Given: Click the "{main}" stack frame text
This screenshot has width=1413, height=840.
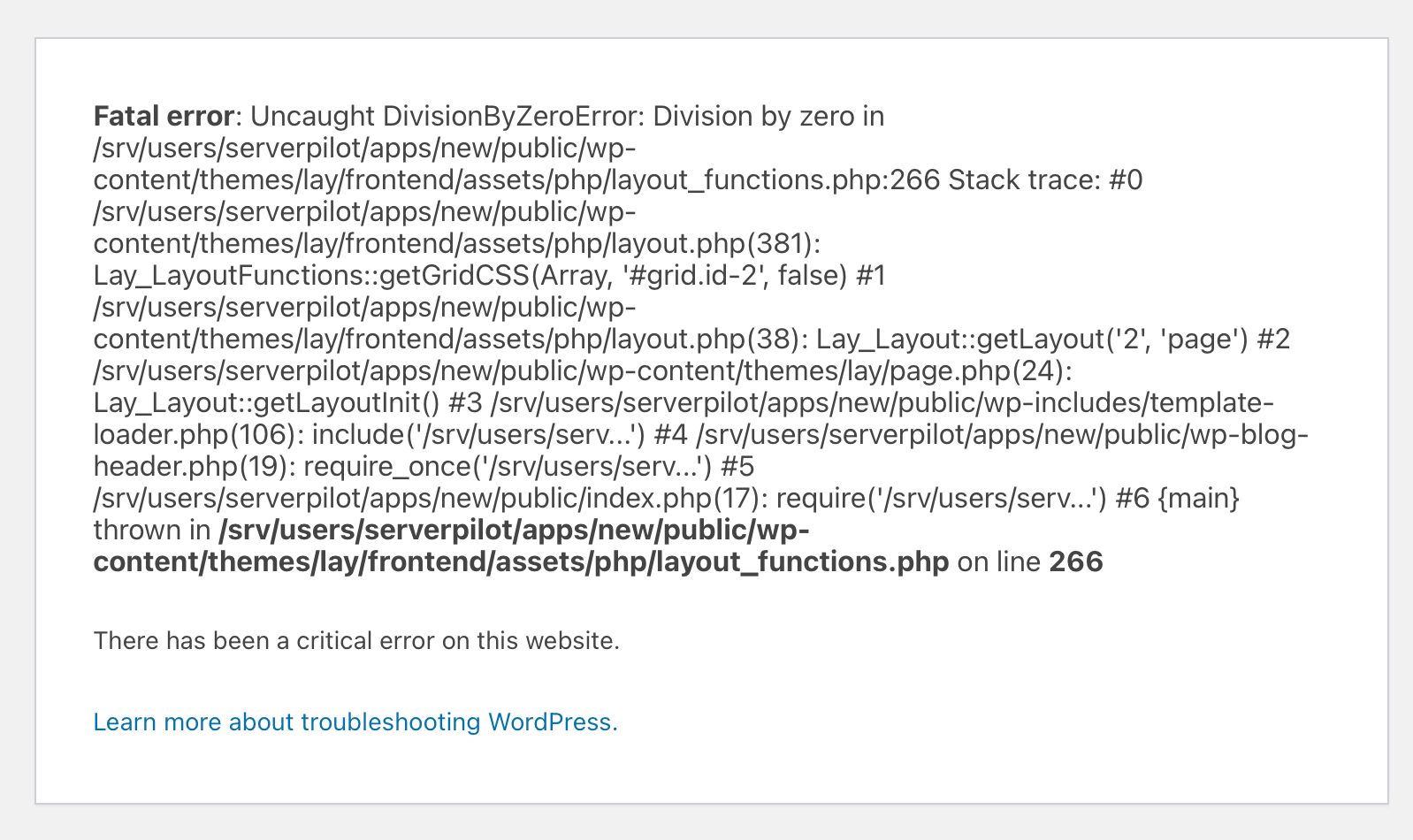Looking at the screenshot, I should tap(1198, 498).
